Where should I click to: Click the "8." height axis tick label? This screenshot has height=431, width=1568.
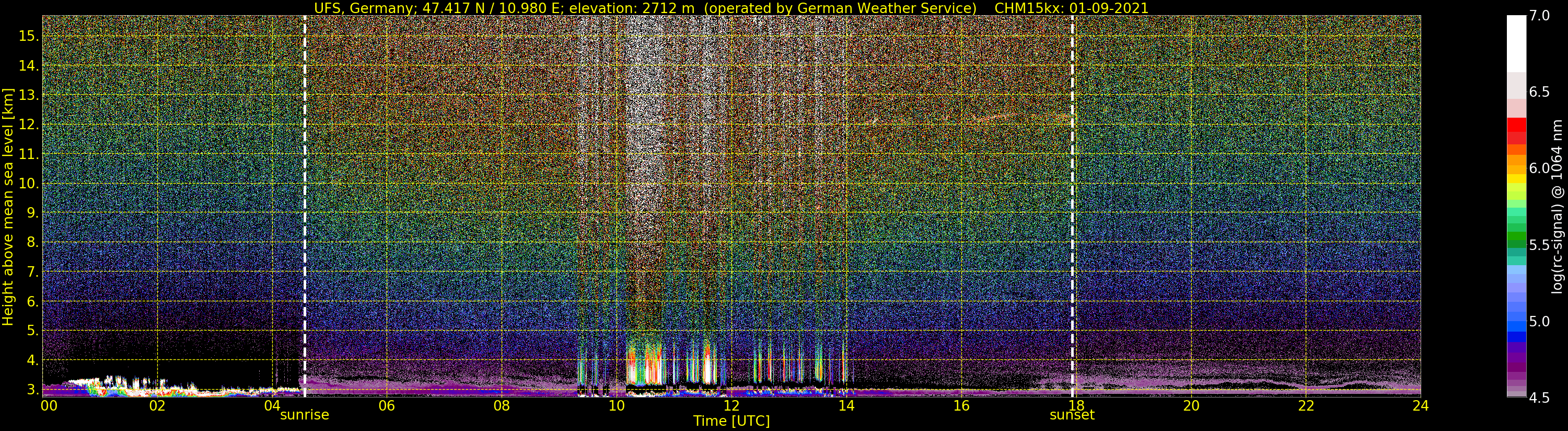(32, 243)
